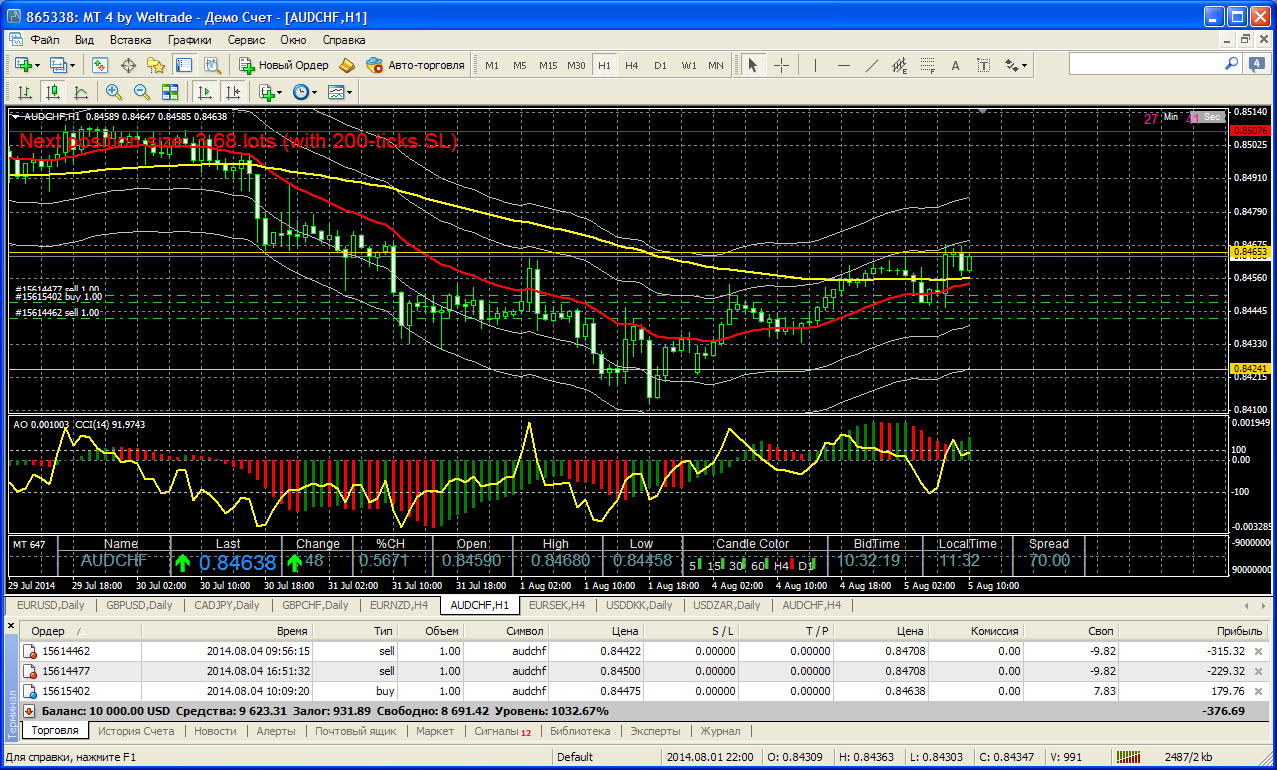Open the periodicity clock dropdown

[305, 92]
